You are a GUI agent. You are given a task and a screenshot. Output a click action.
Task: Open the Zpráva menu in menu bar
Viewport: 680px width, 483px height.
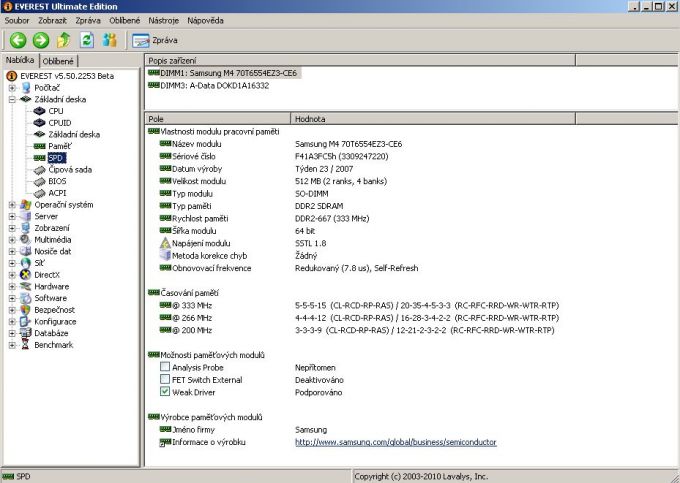click(88, 20)
